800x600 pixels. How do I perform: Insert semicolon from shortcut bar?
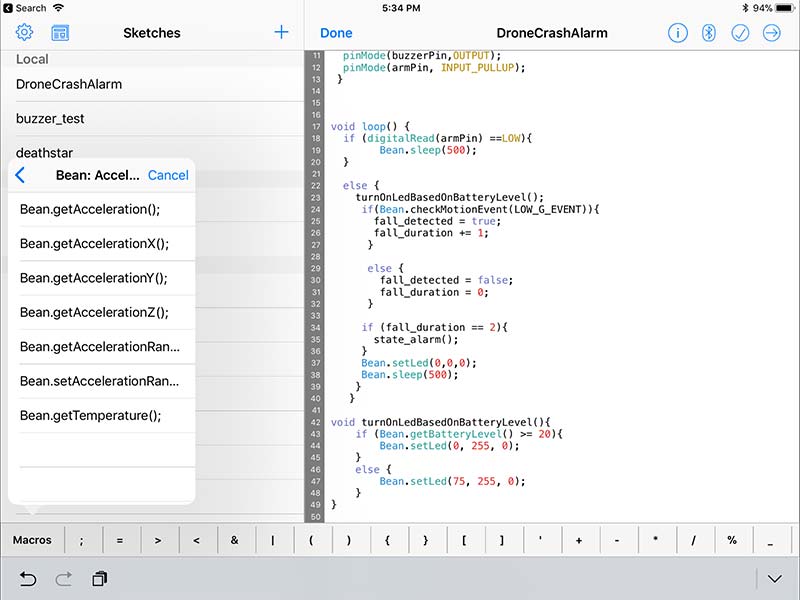(81, 540)
